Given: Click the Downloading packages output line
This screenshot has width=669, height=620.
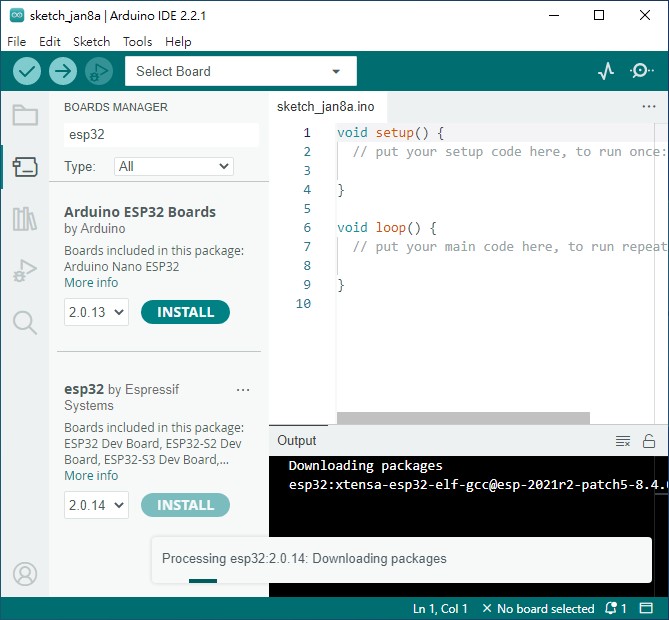Looking at the screenshot, I should pyautogui.click(x=366, y=465).
